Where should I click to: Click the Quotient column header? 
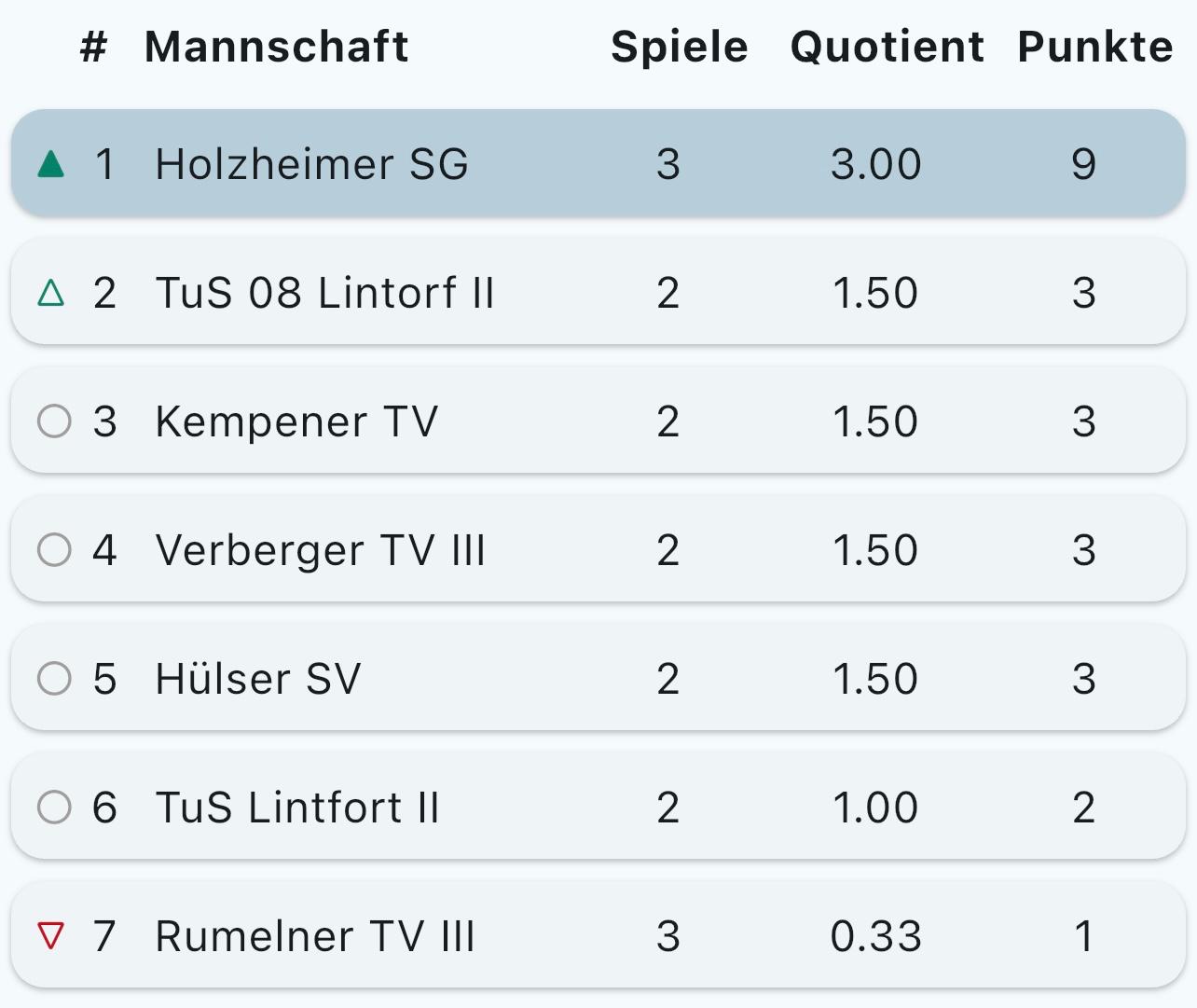[887, 47]
